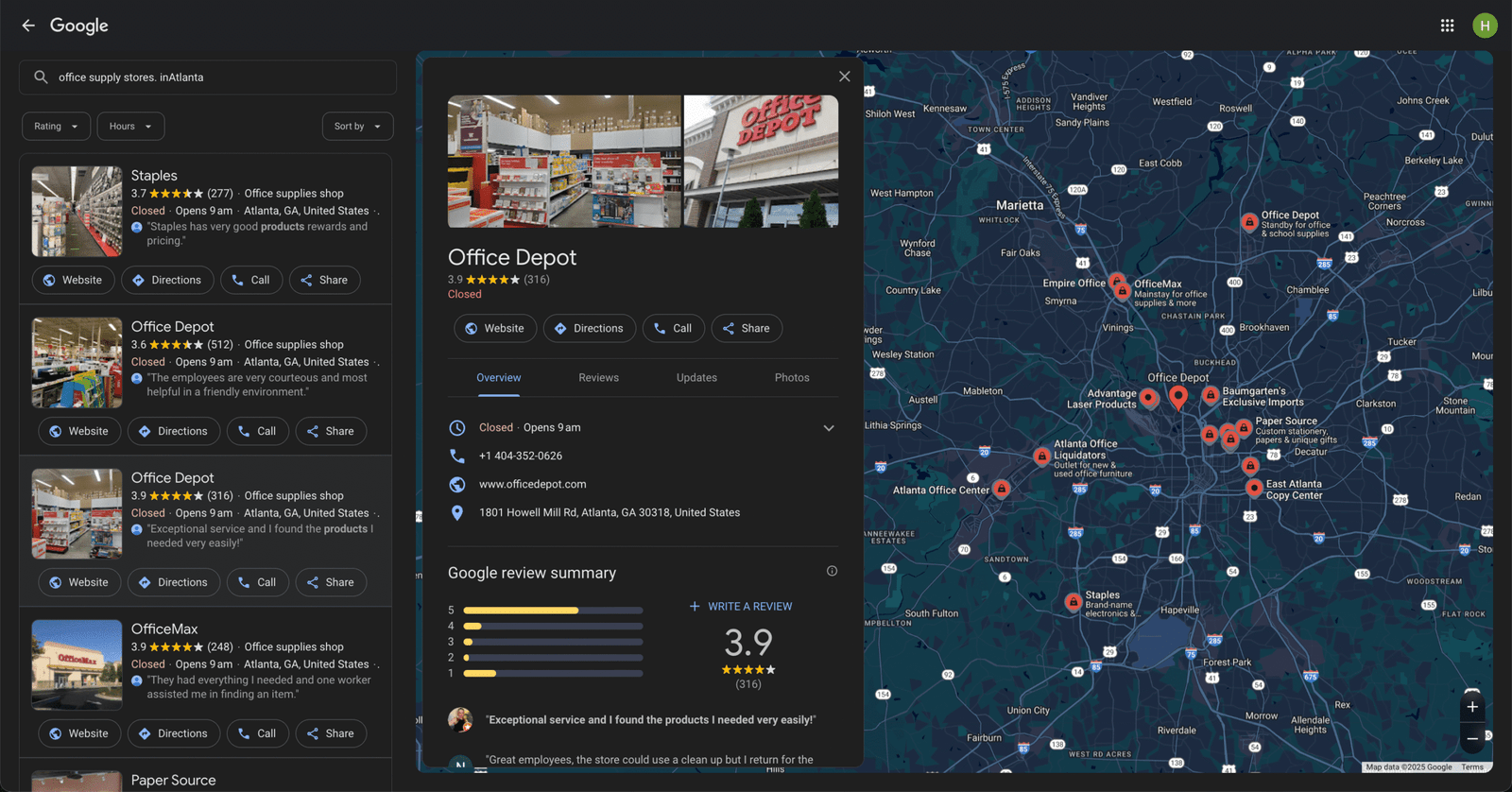
Task: Switch to the Overview tab
Action: click(x=499, y=378)
